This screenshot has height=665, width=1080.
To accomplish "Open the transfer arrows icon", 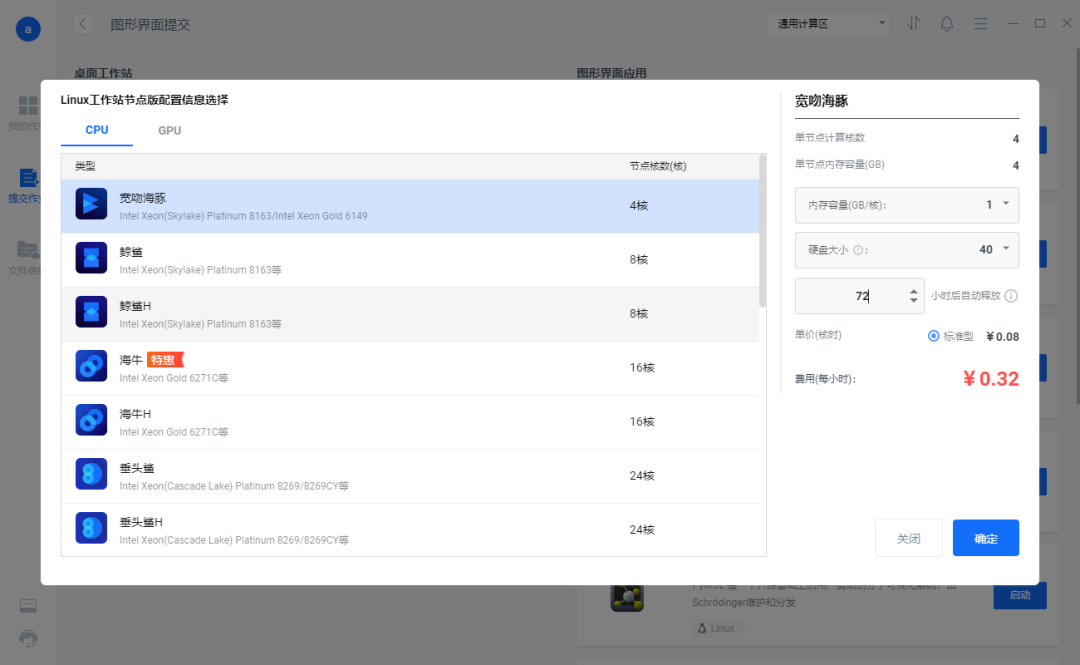I will point(913,23).
